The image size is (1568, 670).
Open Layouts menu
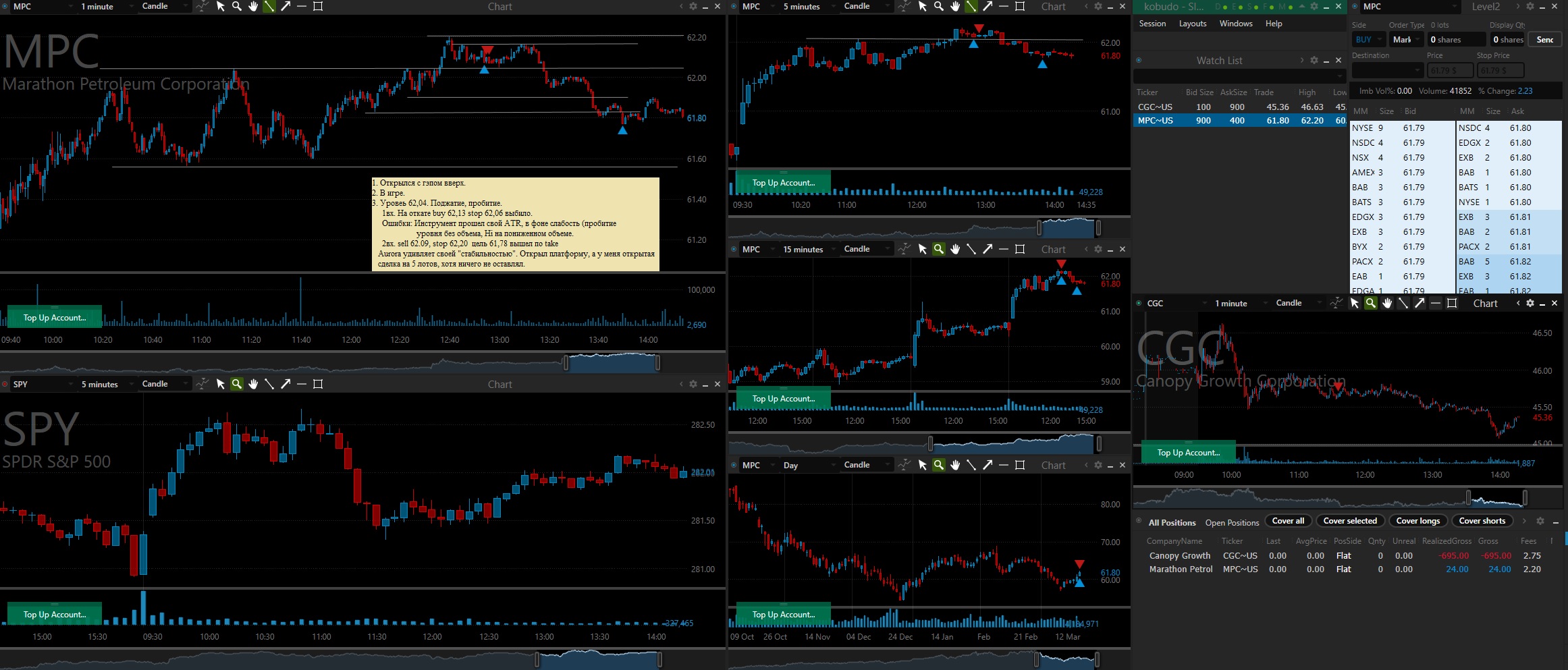1193,24
